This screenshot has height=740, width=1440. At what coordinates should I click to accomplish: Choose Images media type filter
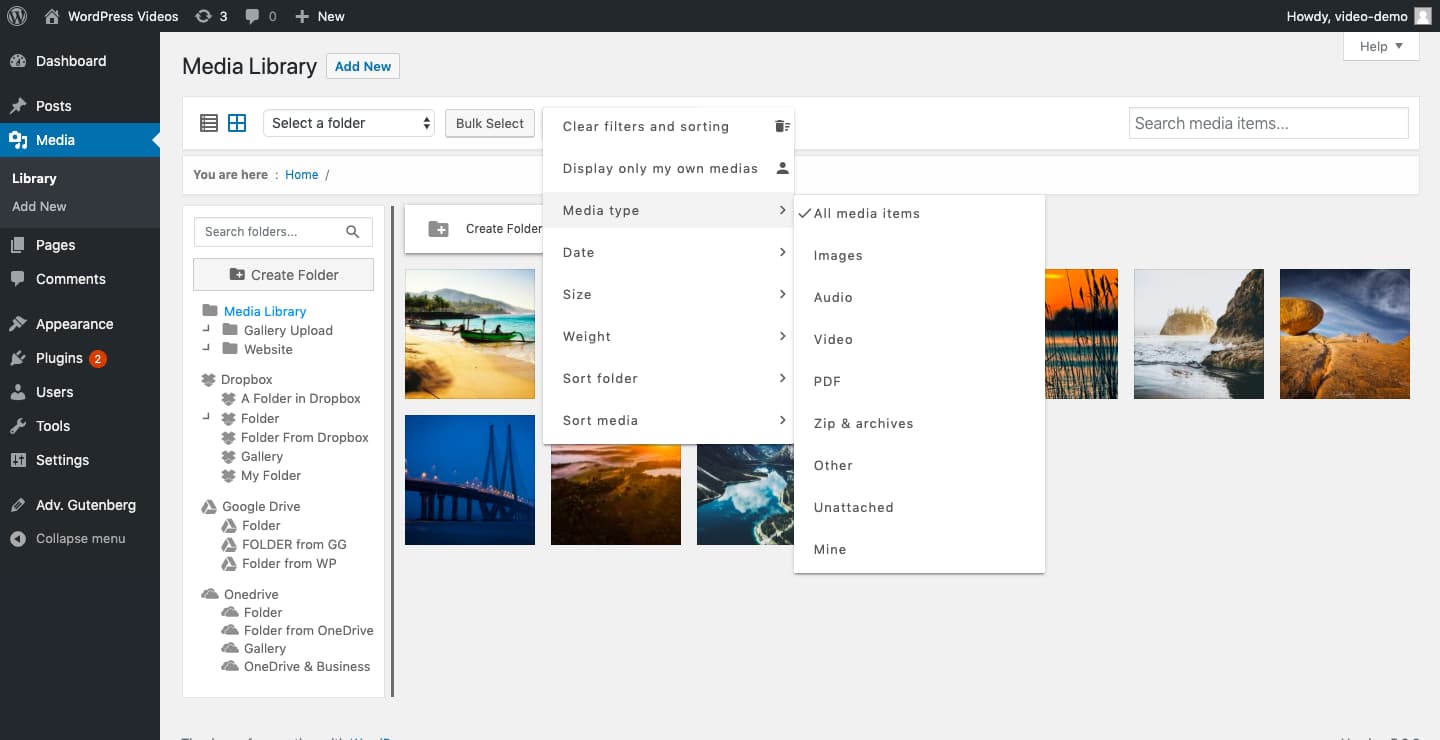(838, 256)
